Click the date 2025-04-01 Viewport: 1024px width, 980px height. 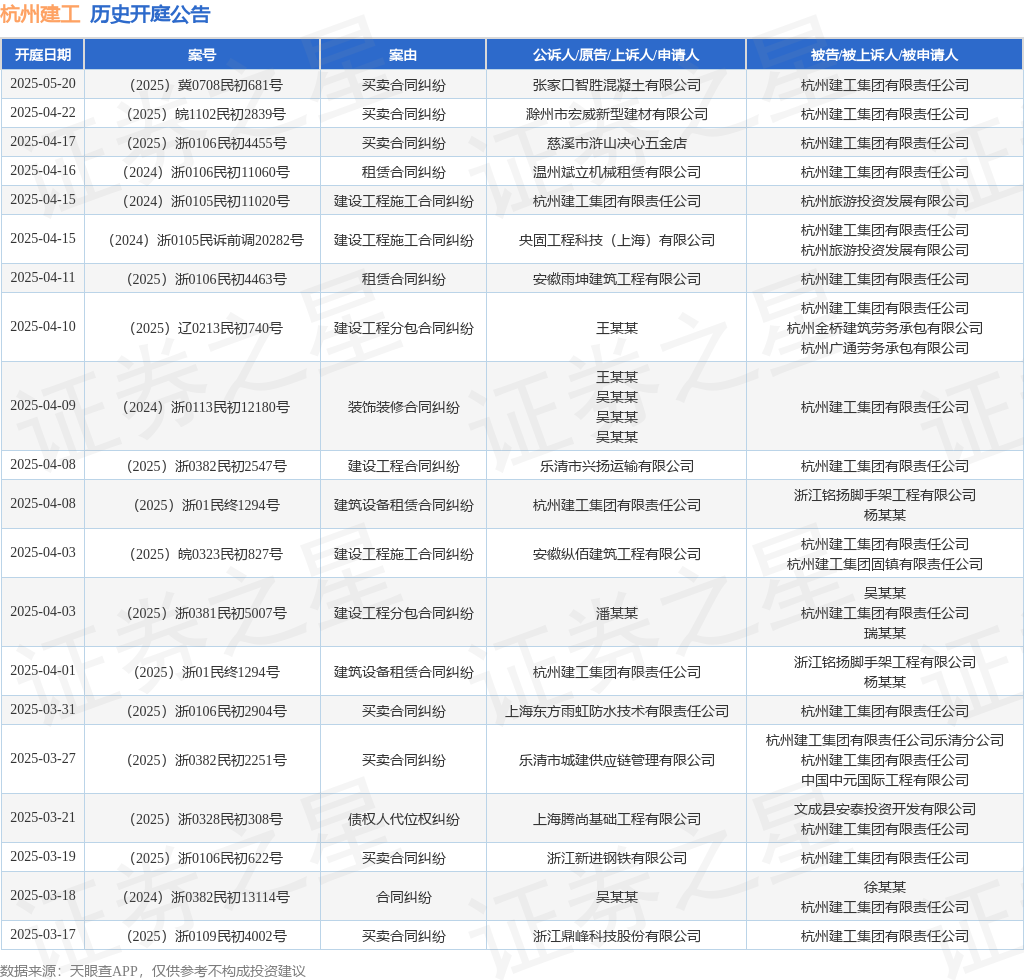click(43, 671)
